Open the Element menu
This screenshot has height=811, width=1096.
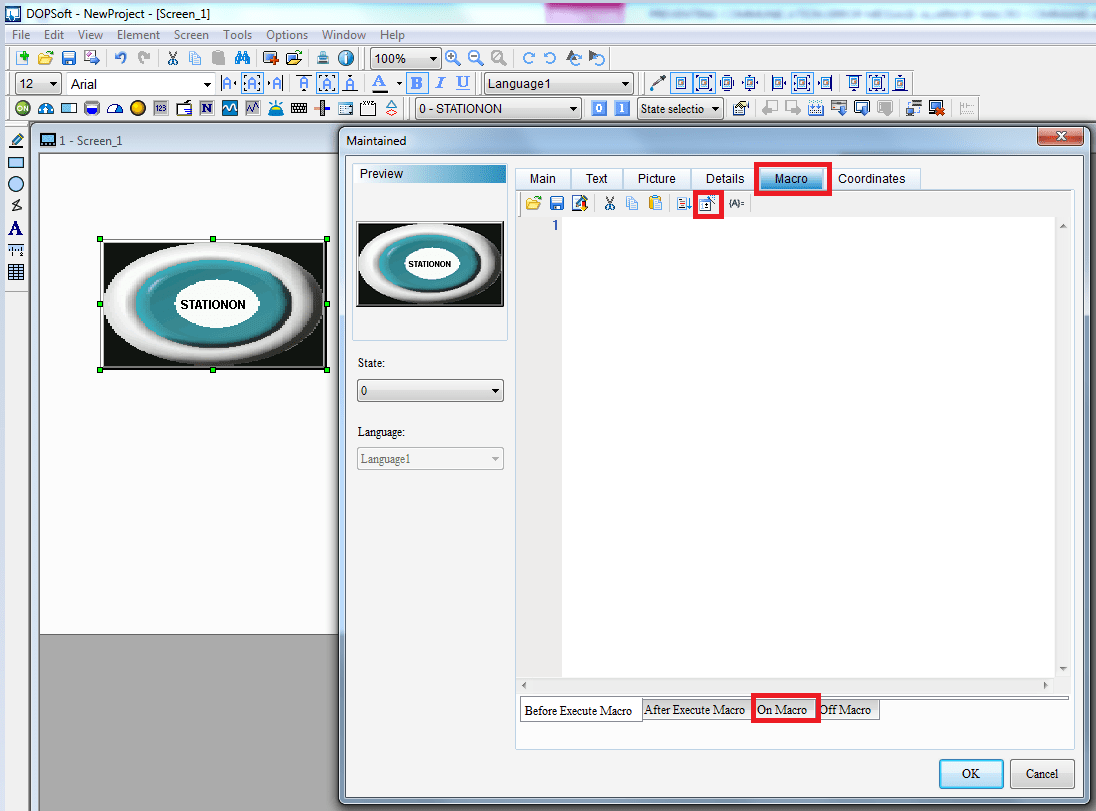[x=138, y=34]
